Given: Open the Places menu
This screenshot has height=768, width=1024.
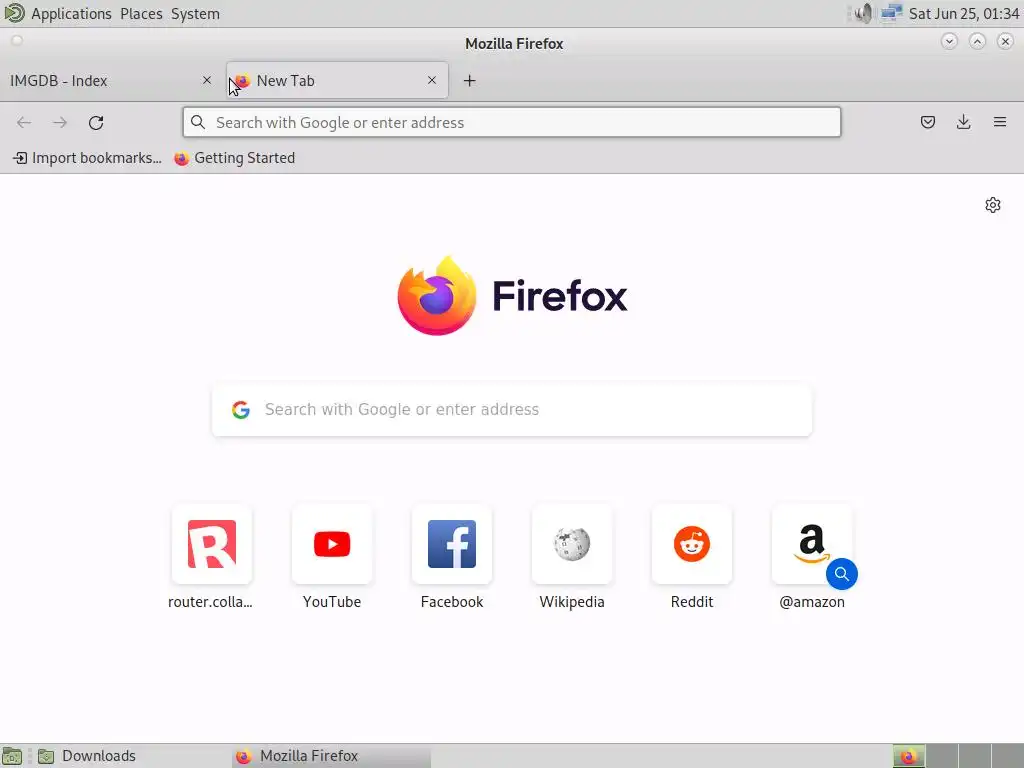Looking at the screenshot, I should tap(141, 14).
